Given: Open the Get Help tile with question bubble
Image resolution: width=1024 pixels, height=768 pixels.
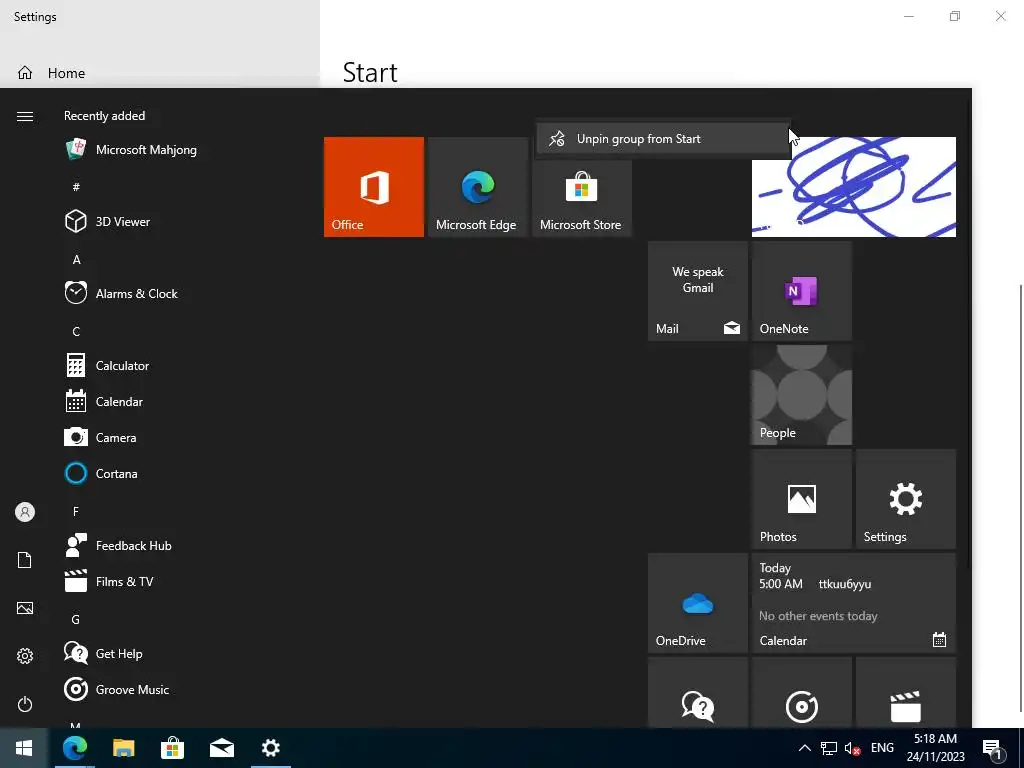Looking at the screenshot, I should click(697, 692).
